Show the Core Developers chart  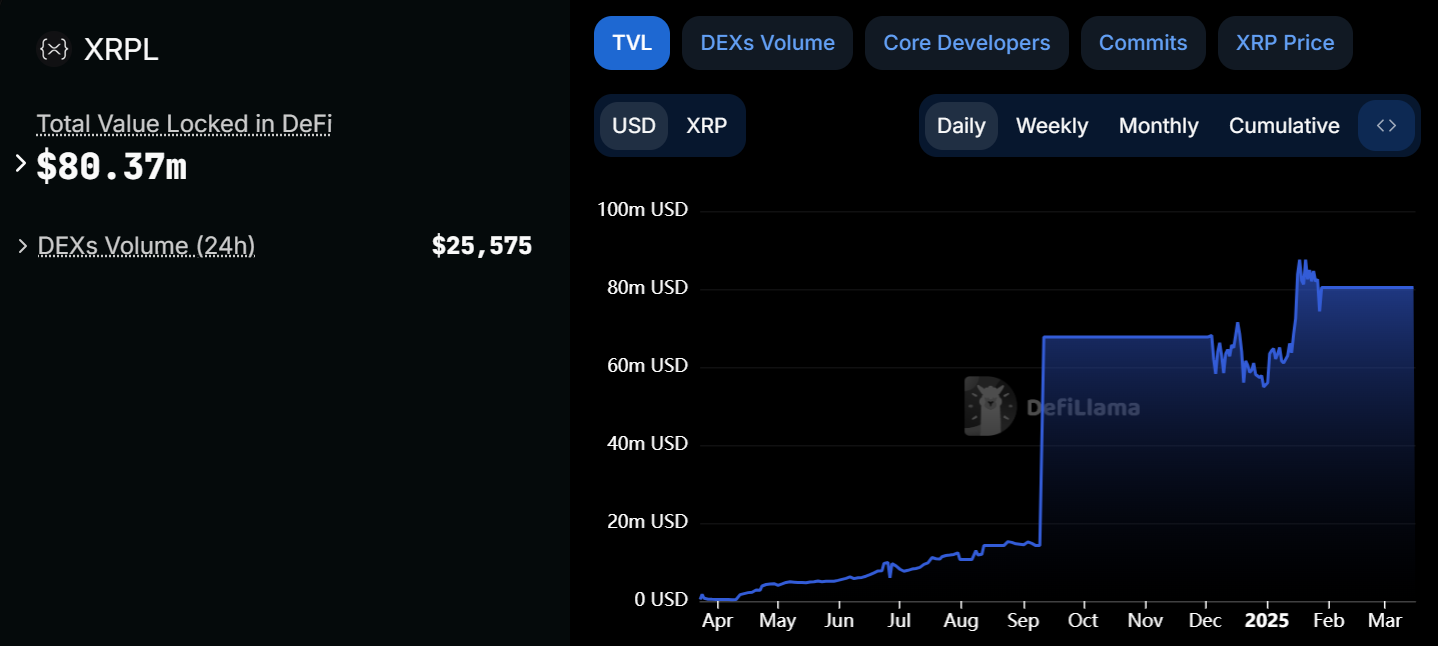click(x=966, y=43)
